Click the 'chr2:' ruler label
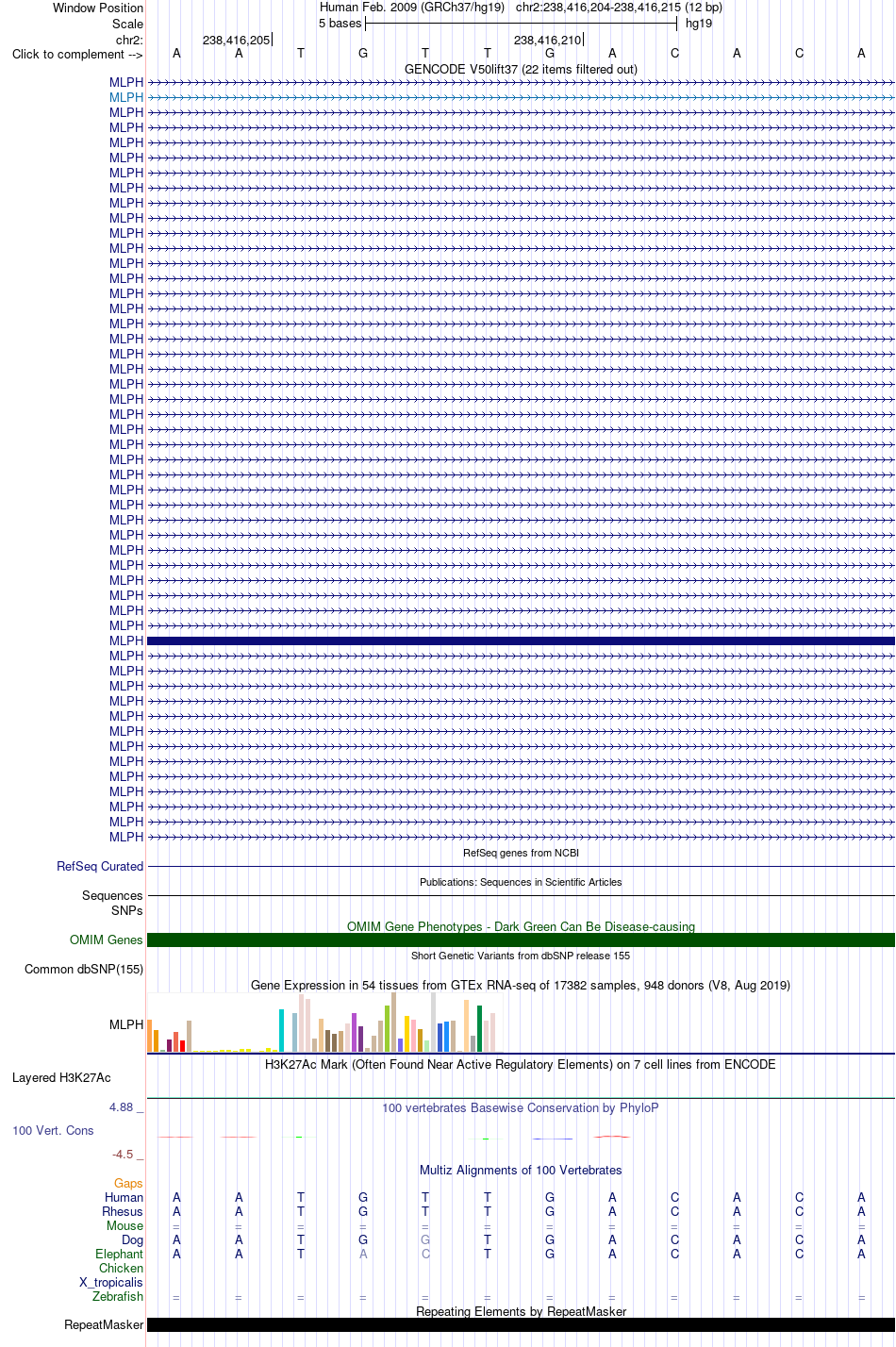Image resolution: width=896 pixels, height=1347 pixels. 129,40
